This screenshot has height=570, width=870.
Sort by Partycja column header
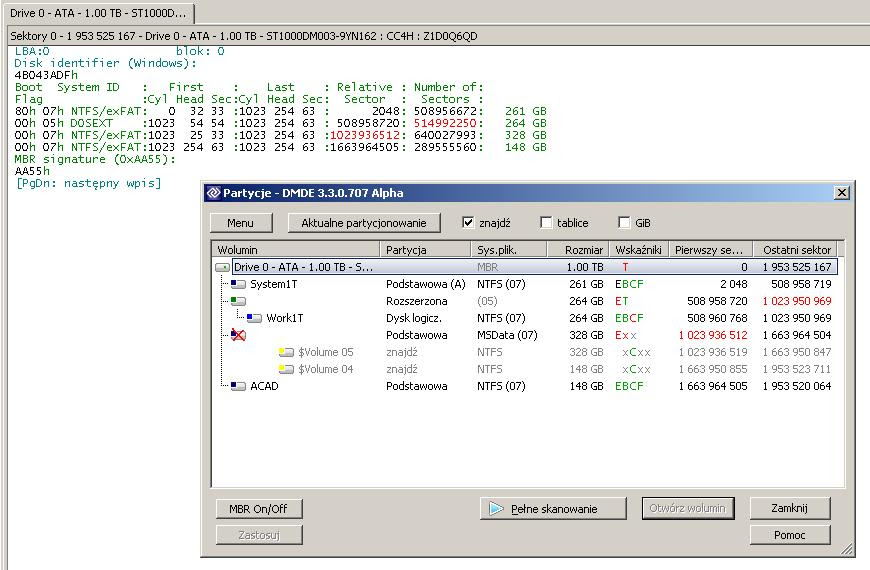tap(425, 250)
